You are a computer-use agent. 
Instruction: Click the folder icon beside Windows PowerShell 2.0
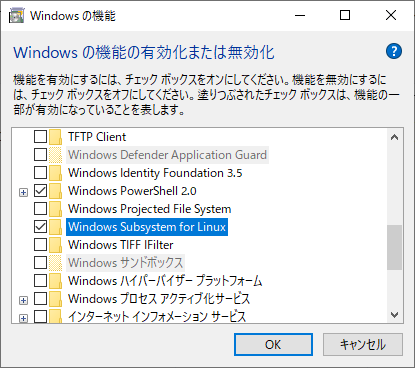55,191
